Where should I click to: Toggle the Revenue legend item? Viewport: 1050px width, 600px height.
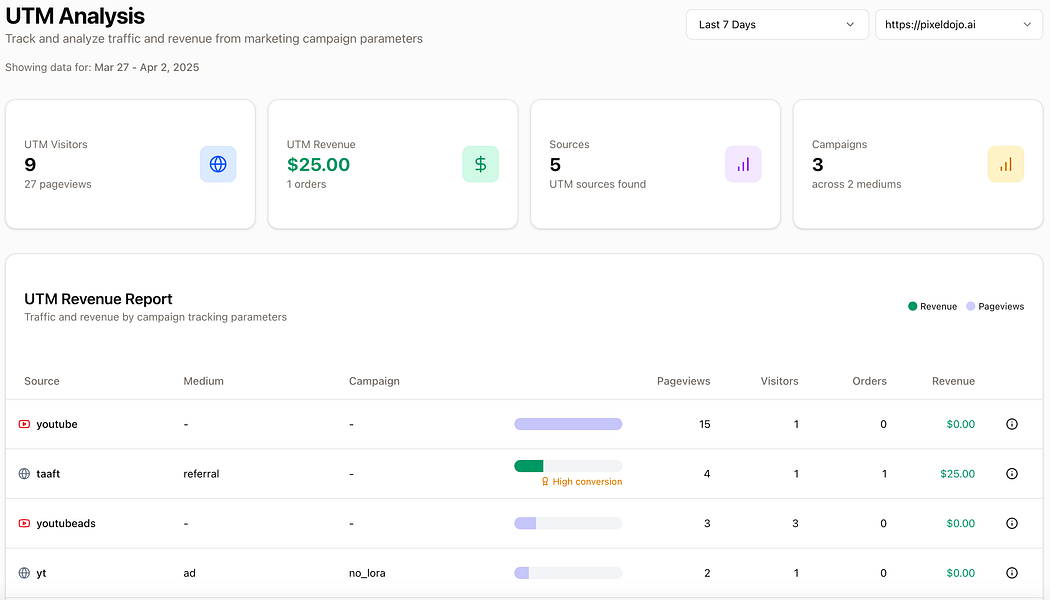pyautogui.click(x=933, y=306)
